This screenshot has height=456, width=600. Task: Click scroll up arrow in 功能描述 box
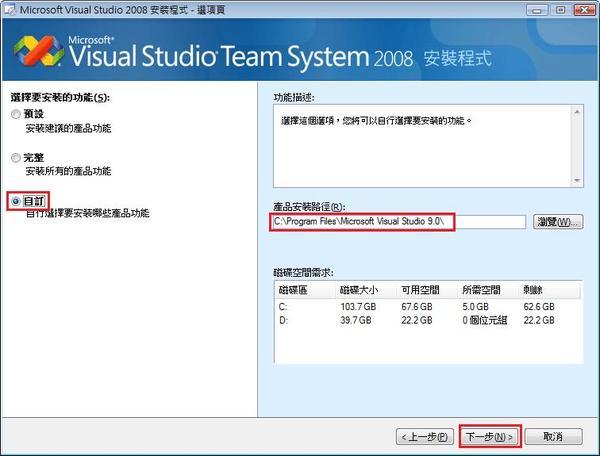577,112
